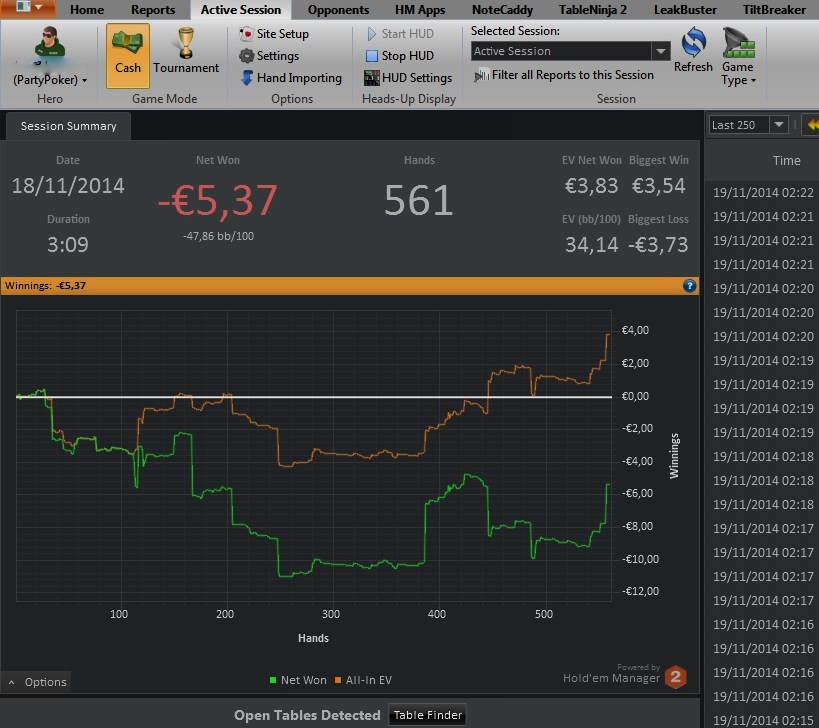Click Filter all Reports to this Session
This screenshot has height=728, width=819.
[564, 75]
